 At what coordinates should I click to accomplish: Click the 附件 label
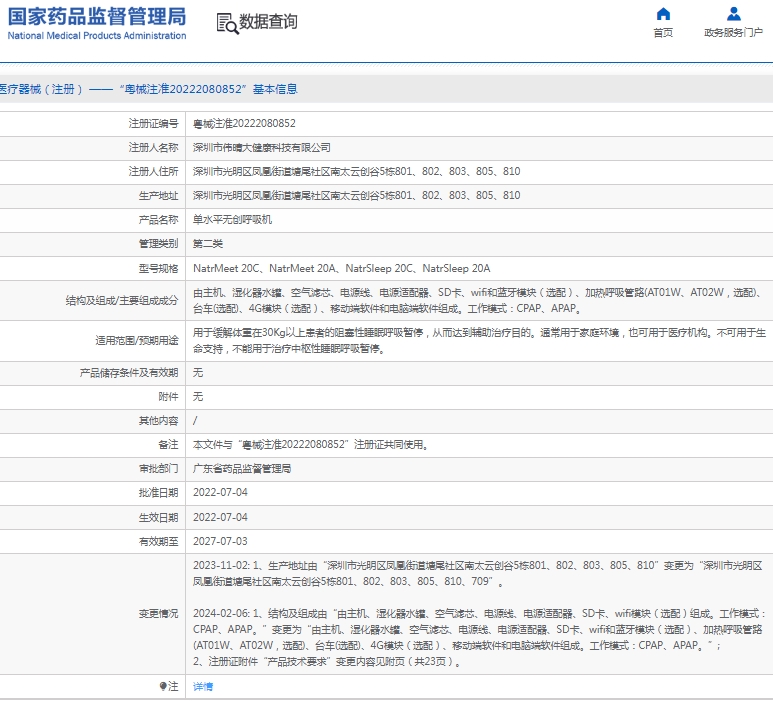[168, 396]
